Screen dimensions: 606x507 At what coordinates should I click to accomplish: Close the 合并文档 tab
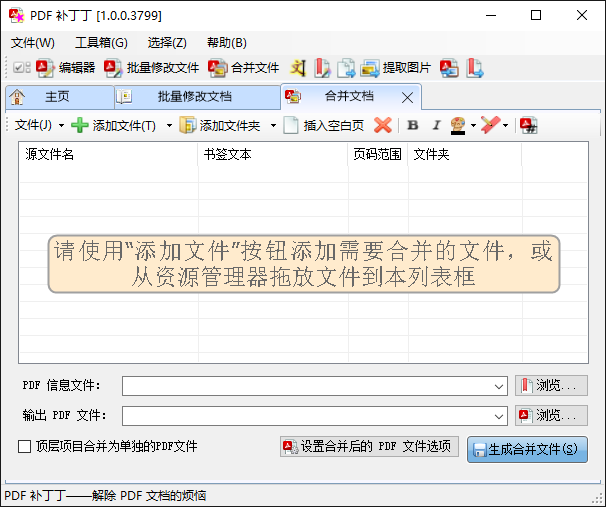click(407, 97)
